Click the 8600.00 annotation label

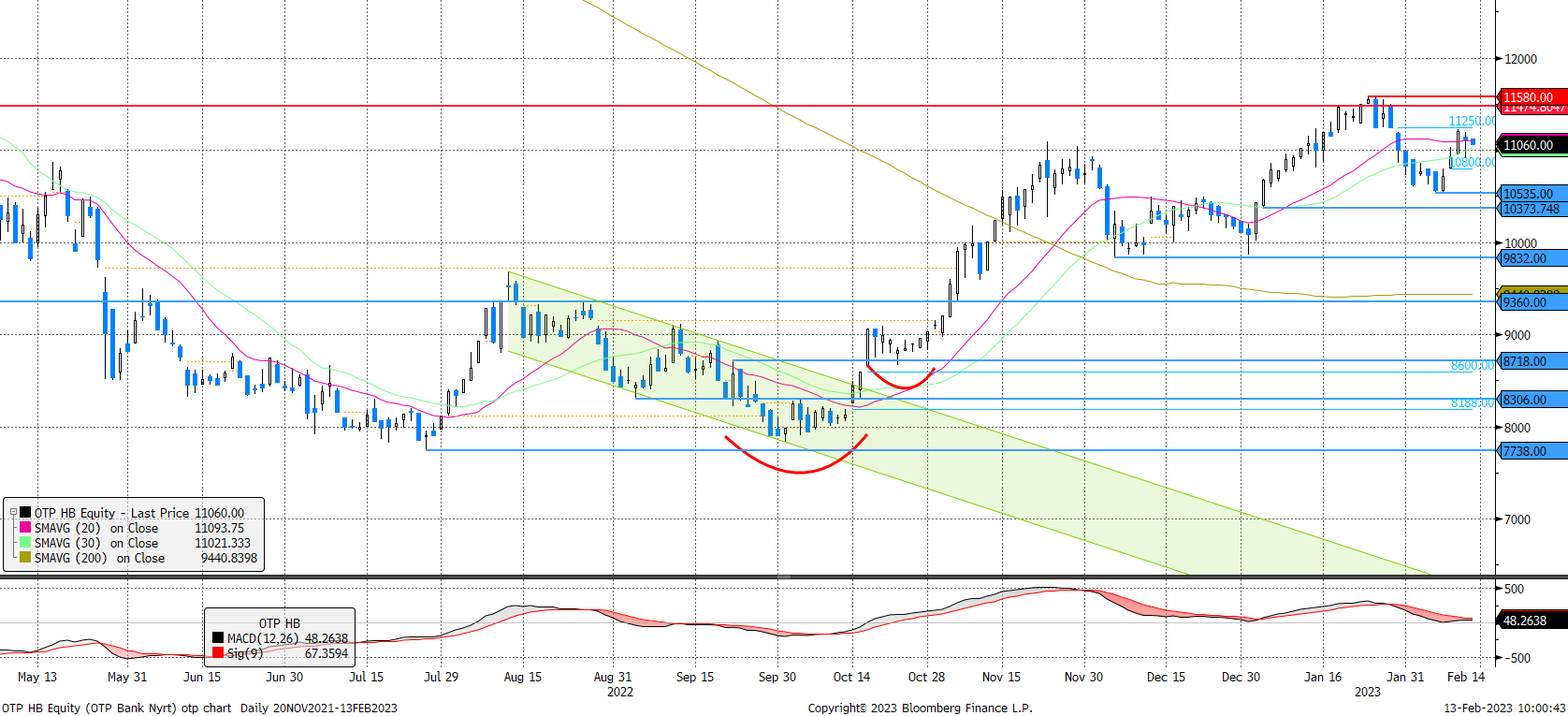[1473, 365]
